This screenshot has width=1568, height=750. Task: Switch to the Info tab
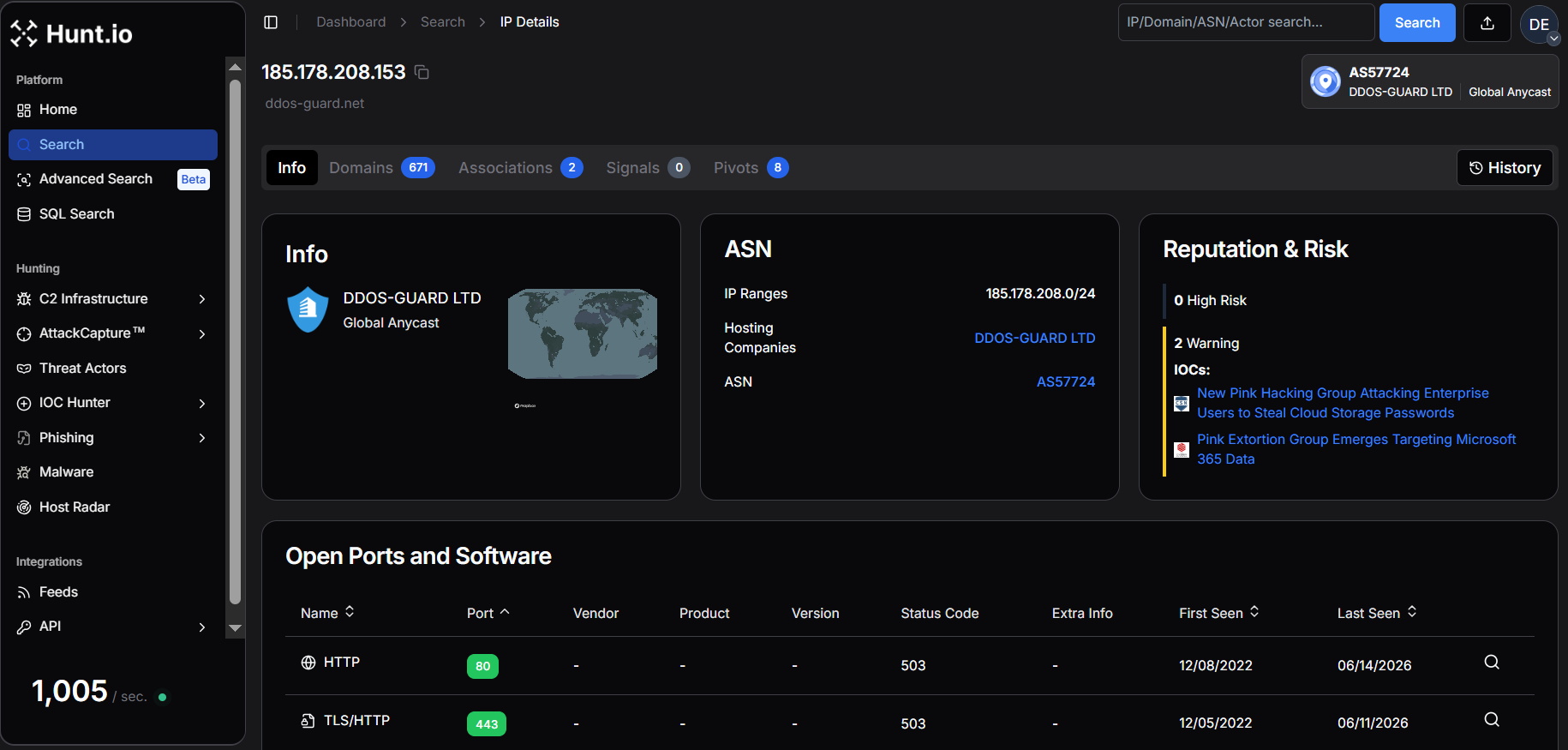pos(291,168)
